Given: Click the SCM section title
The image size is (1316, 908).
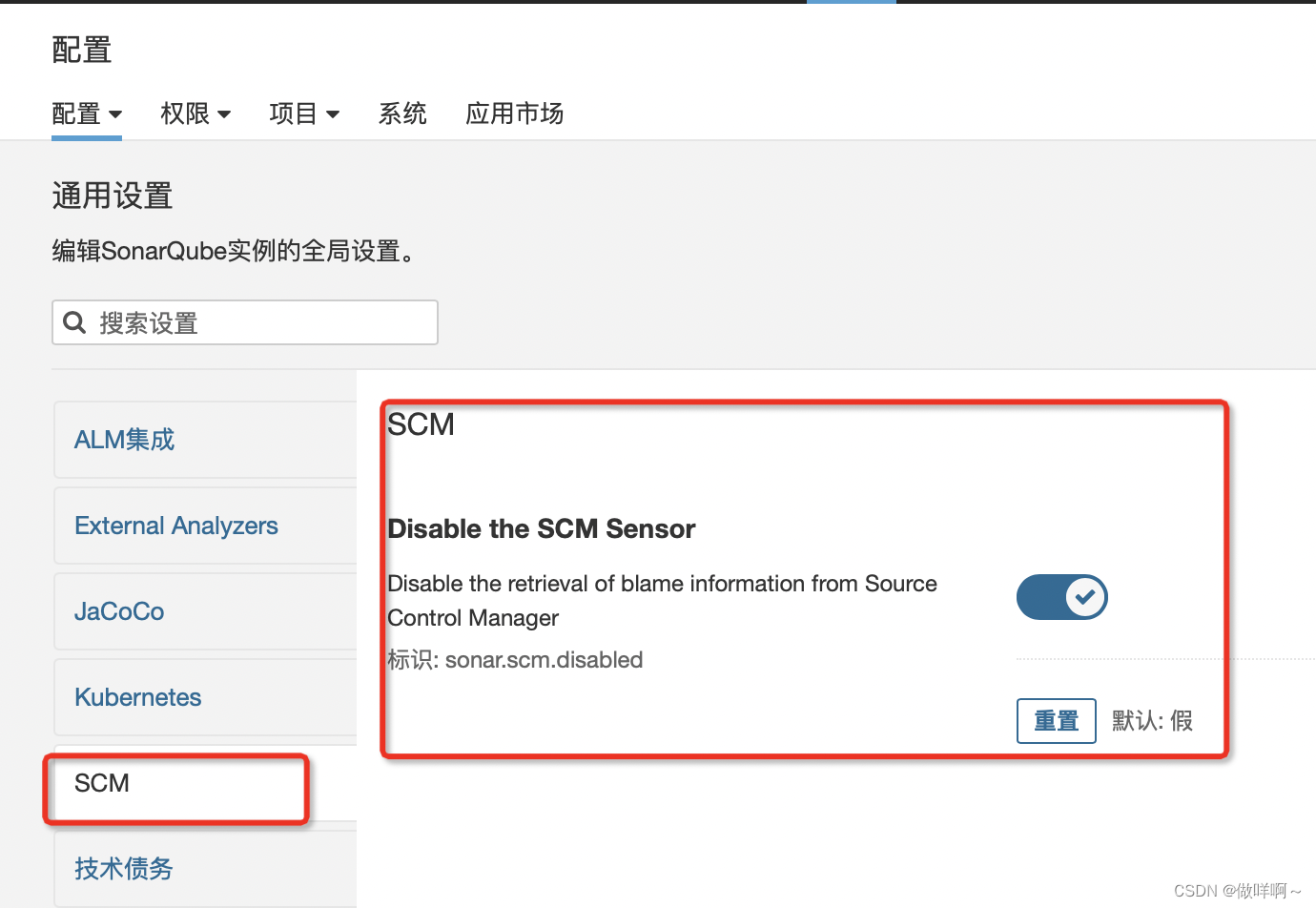Looking at the screenshot, I should pyautogui.click(x=421, y=424).
